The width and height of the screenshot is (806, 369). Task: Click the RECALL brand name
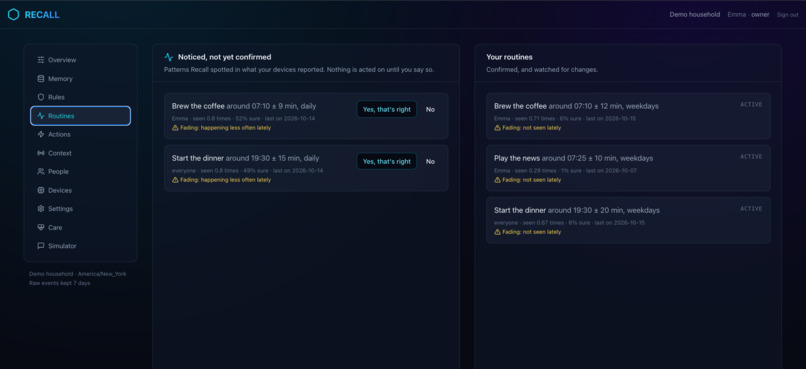coord(42,15)
